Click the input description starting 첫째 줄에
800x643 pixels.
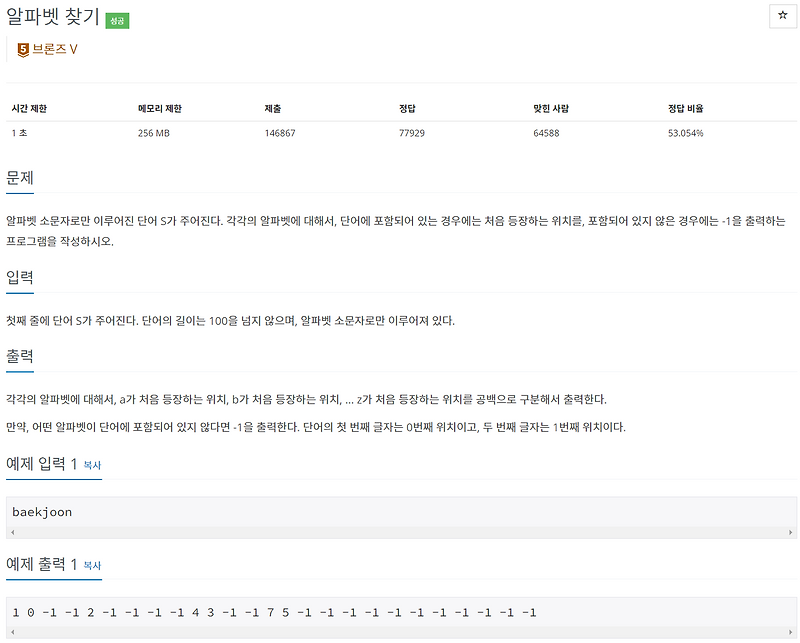click(x=230, y=321)
